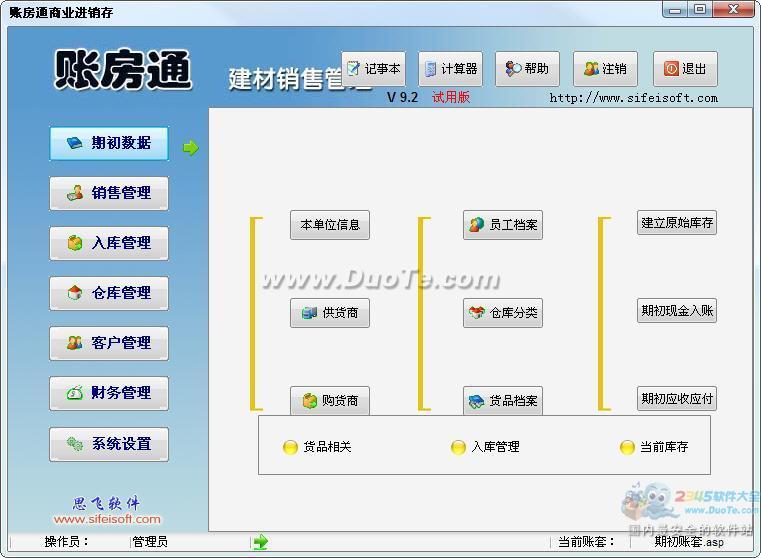Click the 试用版 trial label
Screen dimensions: 761x558
click(x=451, y=97)
